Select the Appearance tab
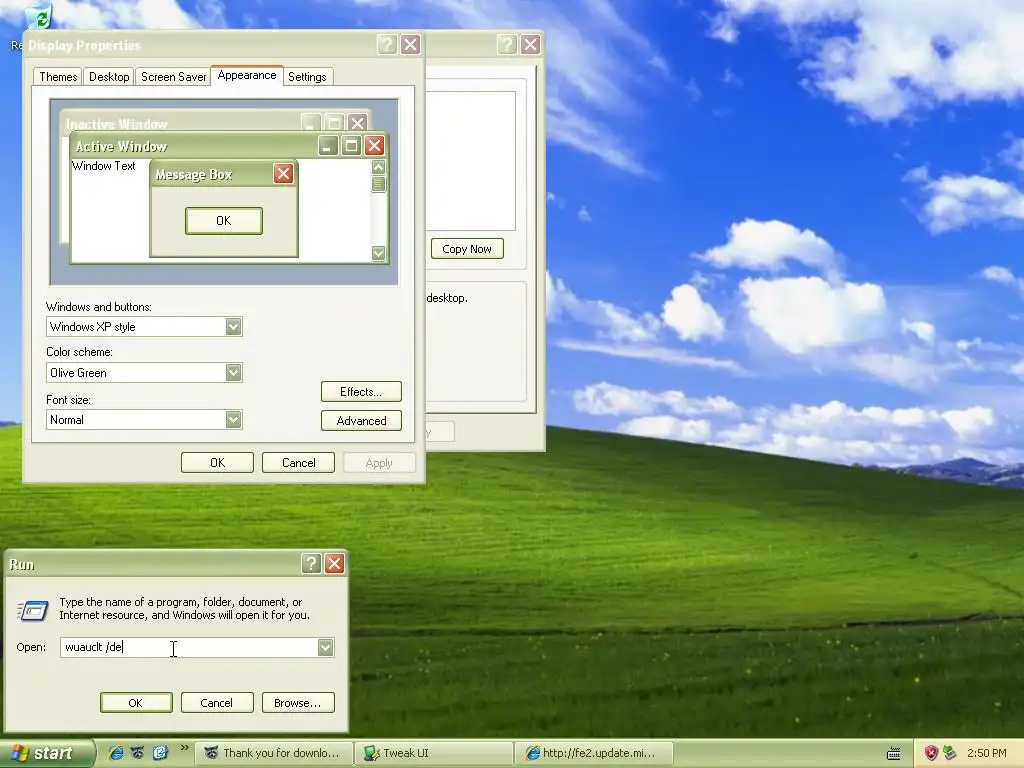 click(x=247, y=75)
